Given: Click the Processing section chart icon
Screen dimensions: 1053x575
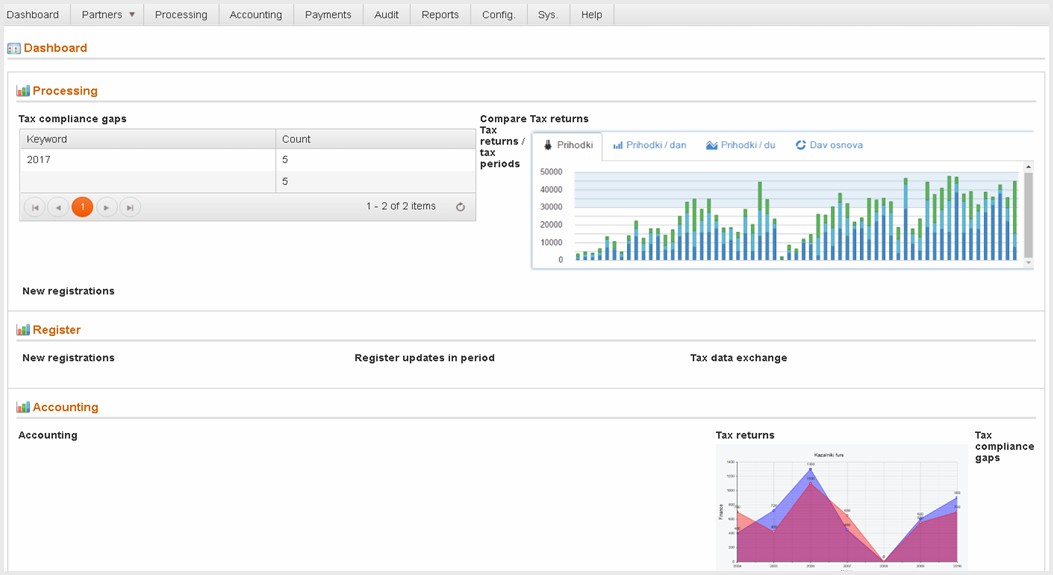Looking at the screenshot, I should (x=23, y=91).
